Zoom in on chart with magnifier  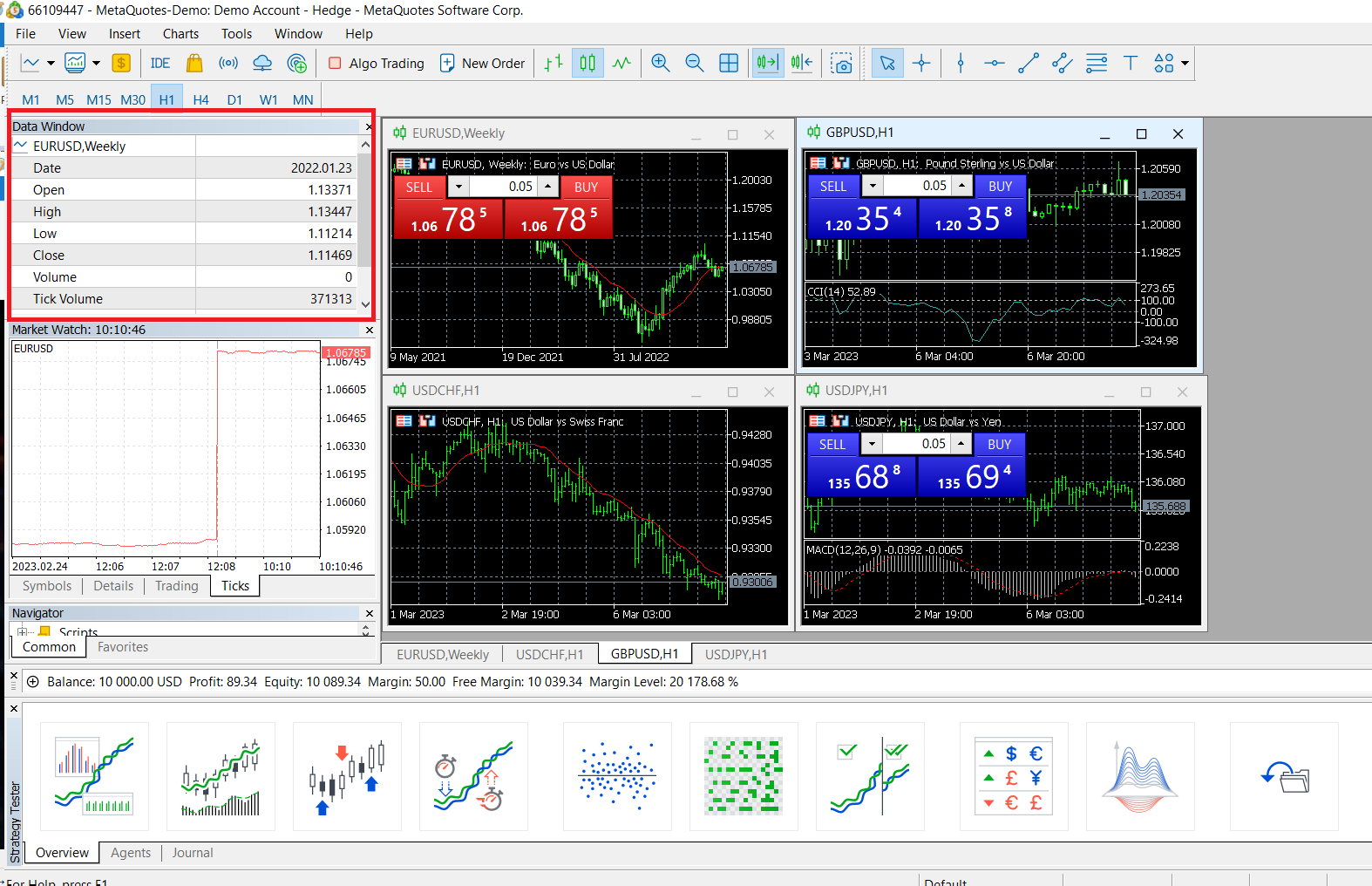(660, 63)
